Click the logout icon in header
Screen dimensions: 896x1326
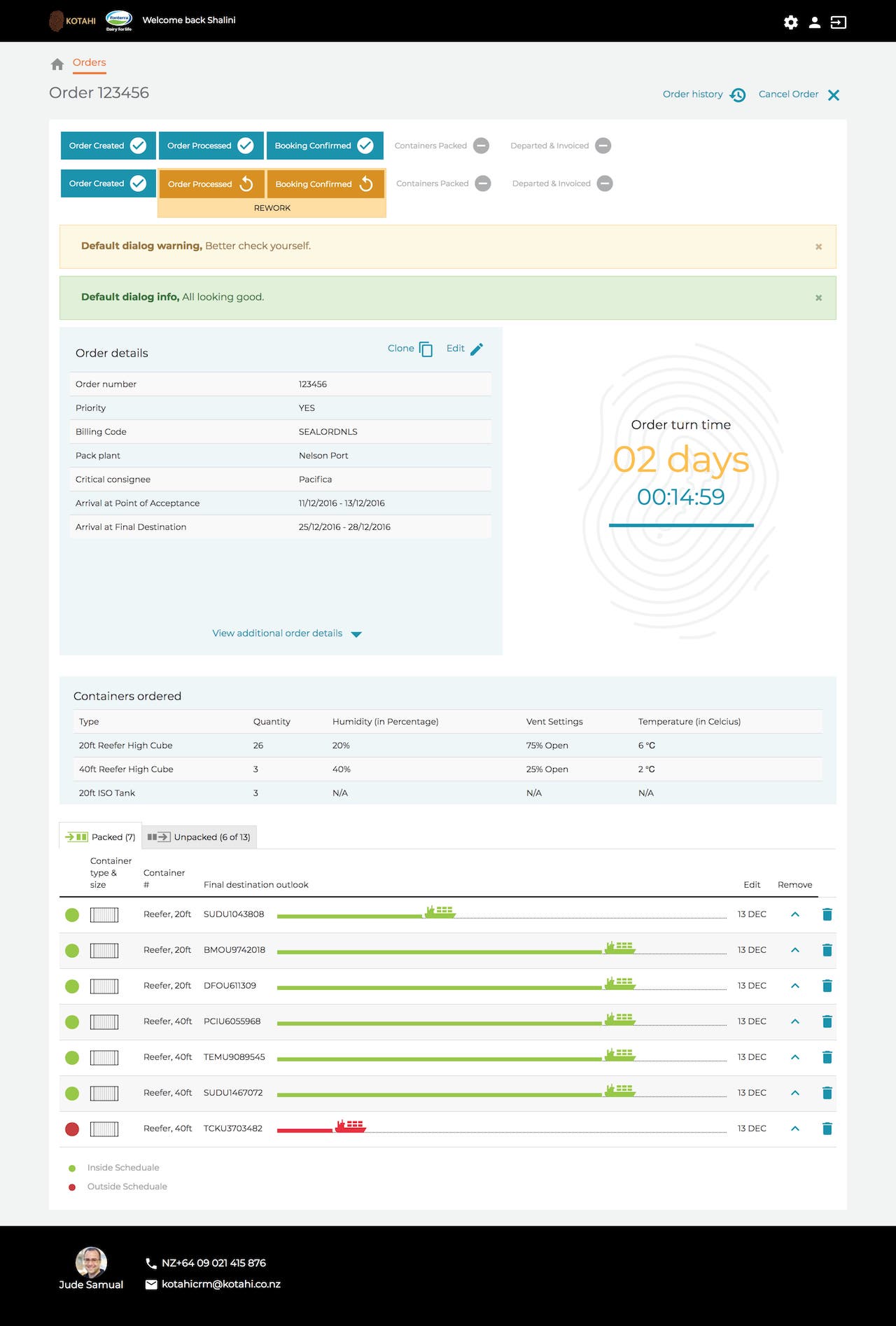pyautogui.click(x=838, y=22)
